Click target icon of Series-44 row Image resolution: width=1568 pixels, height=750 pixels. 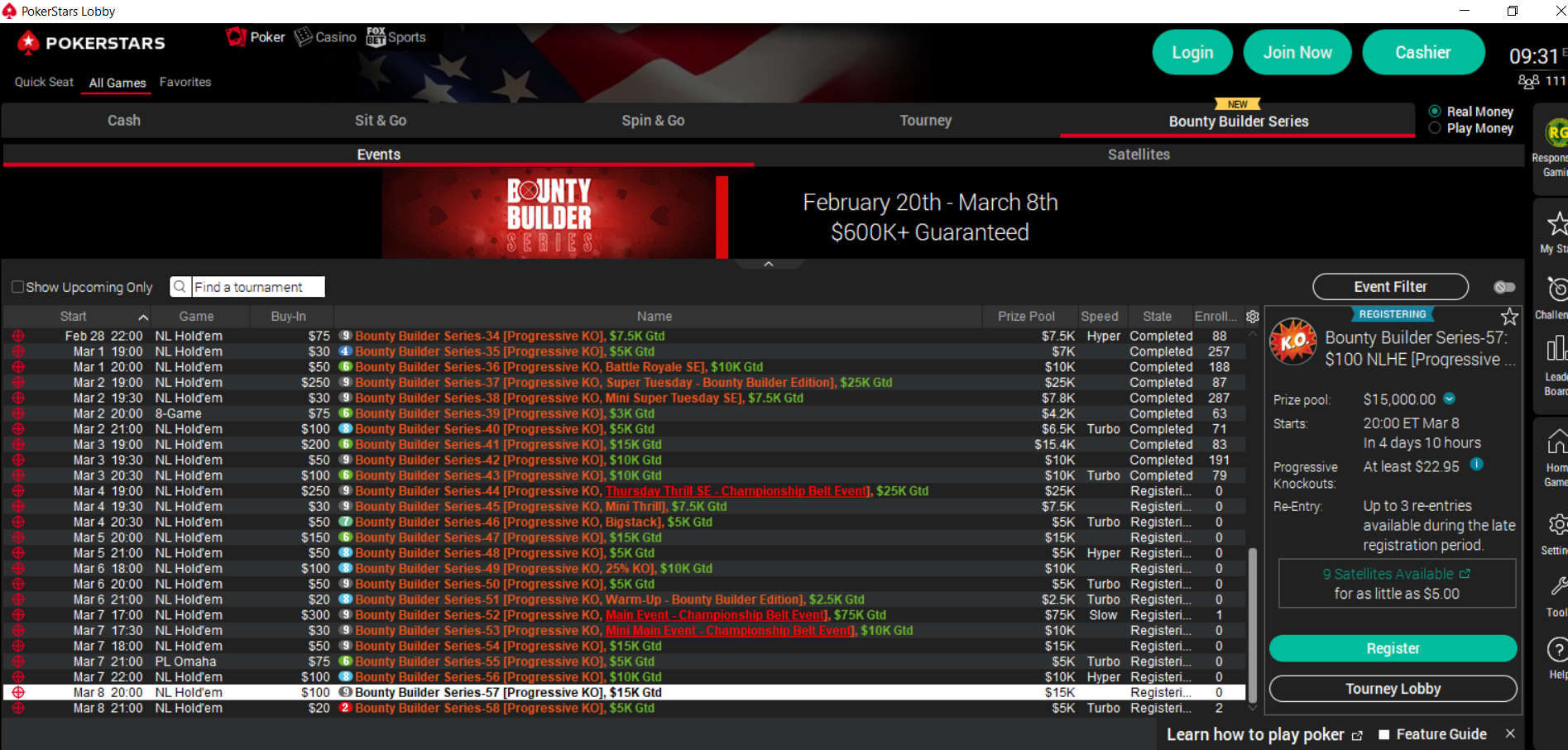point(18,491)
